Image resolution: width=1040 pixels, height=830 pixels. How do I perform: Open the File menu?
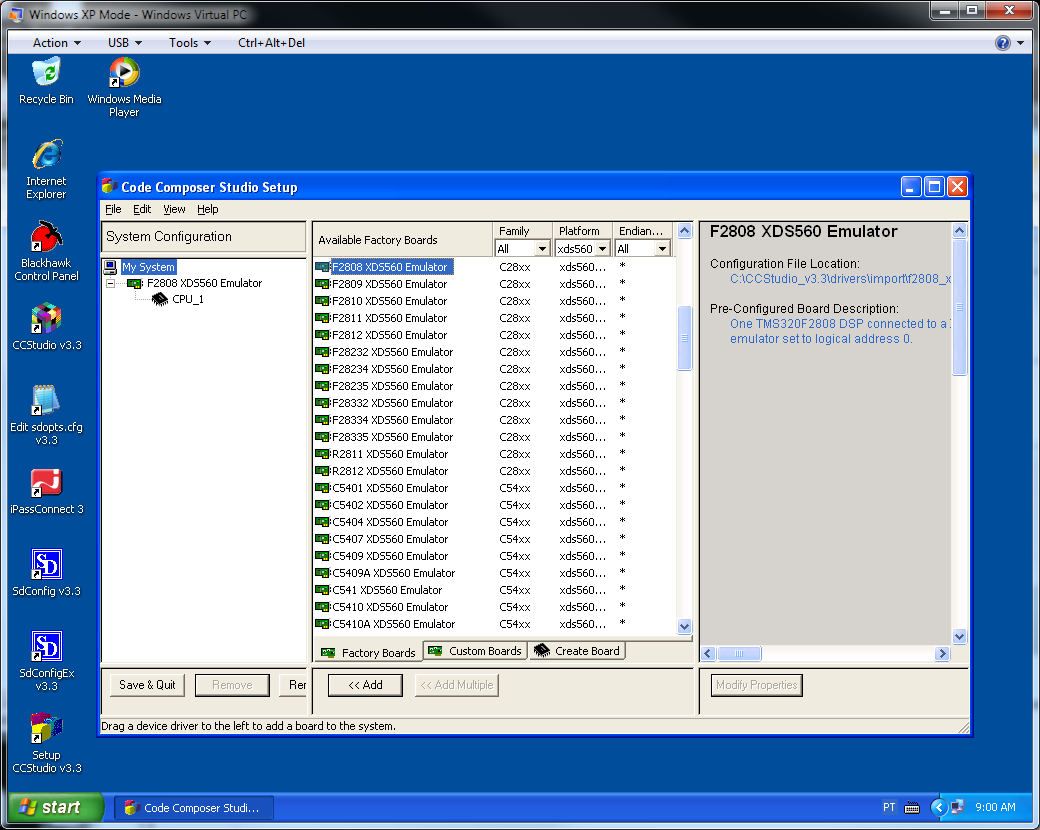tap(113, 210)
